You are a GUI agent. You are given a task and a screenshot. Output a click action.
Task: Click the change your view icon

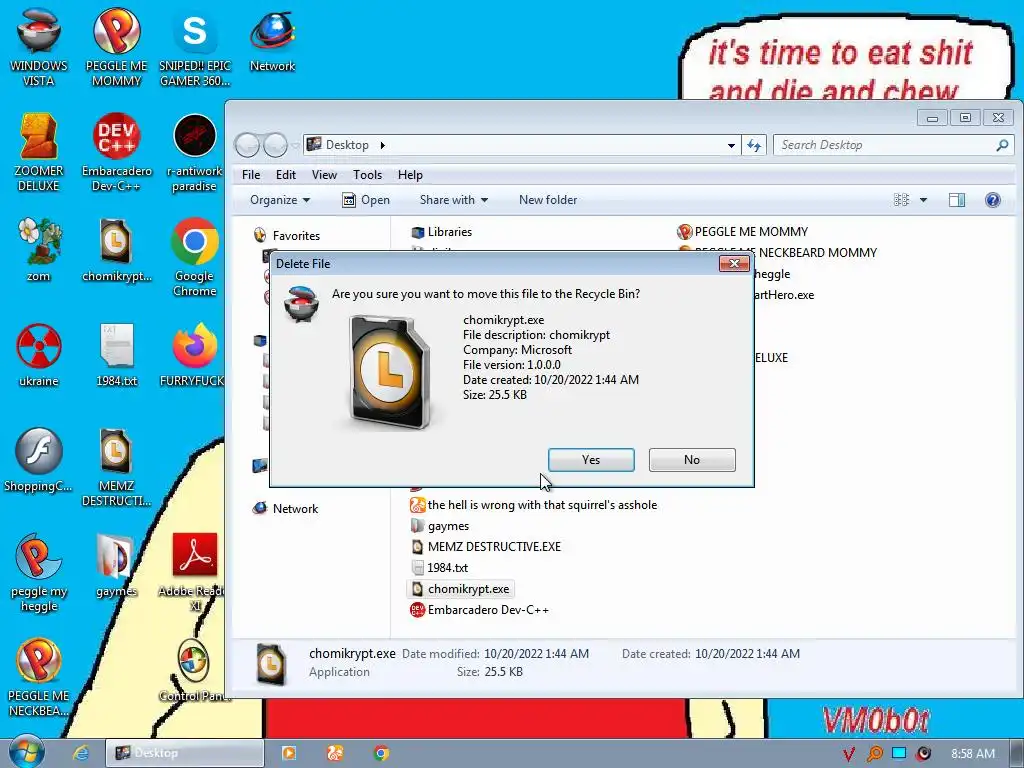[902, 200]
